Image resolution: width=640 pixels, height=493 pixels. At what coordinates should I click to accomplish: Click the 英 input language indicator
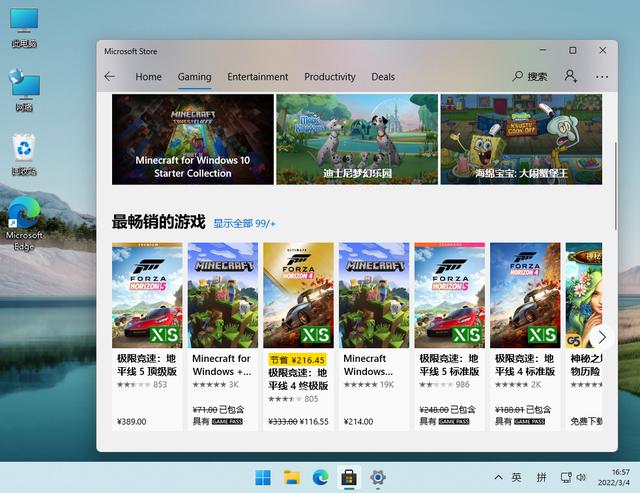(517, 477)
